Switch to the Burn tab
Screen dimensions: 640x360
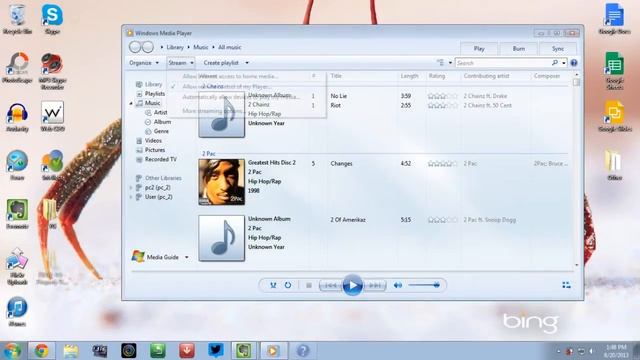[518, 49]
